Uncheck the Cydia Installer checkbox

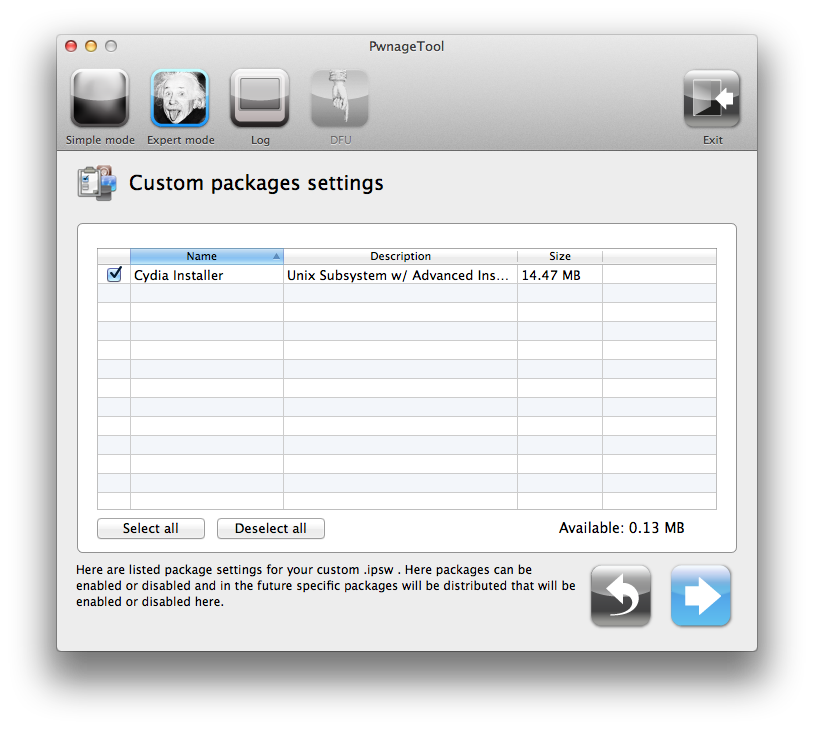114,274
